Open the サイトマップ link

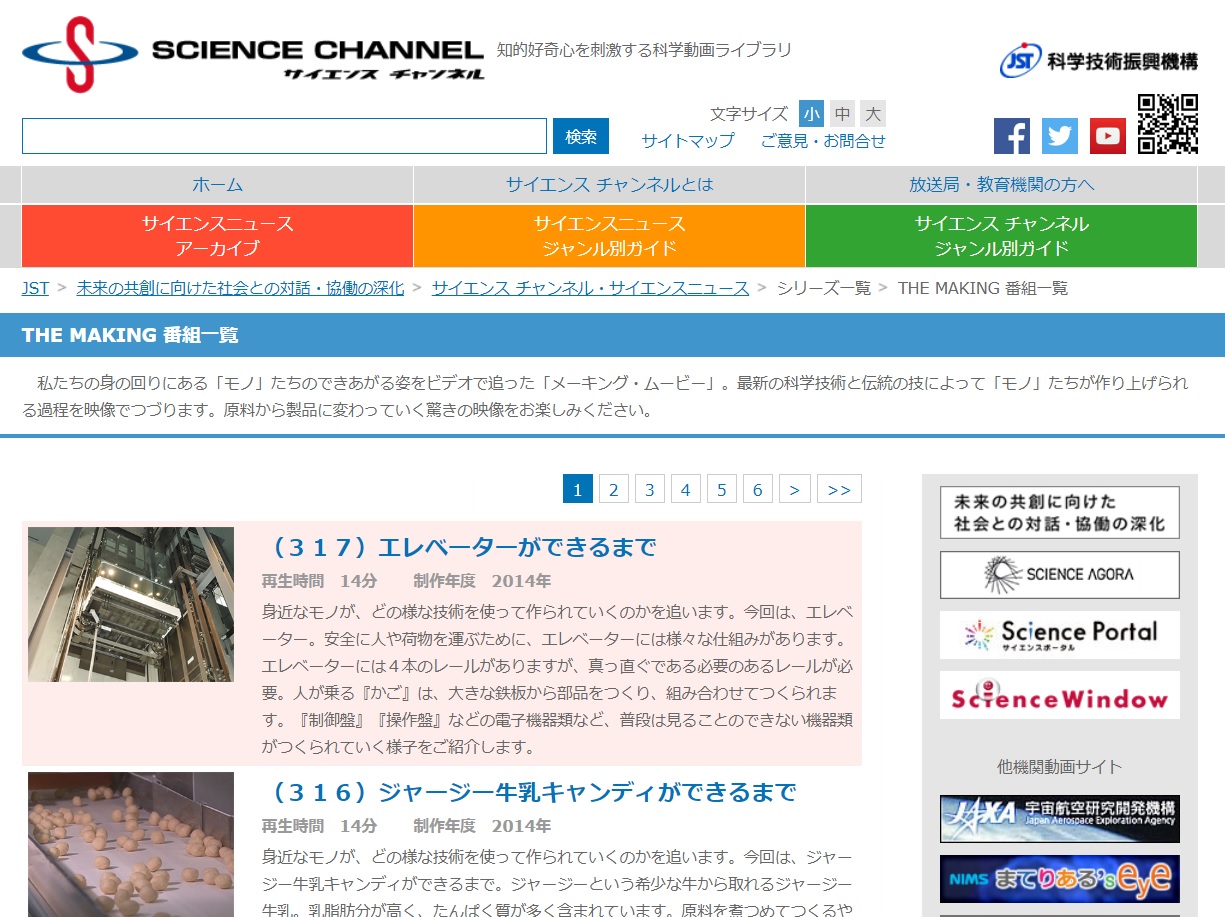click(x=688, y=141)
